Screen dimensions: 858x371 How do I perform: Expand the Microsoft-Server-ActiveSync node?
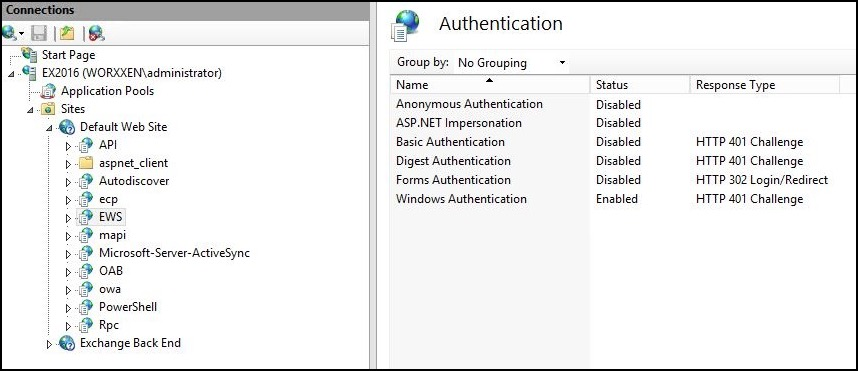(x=68, y=254)
